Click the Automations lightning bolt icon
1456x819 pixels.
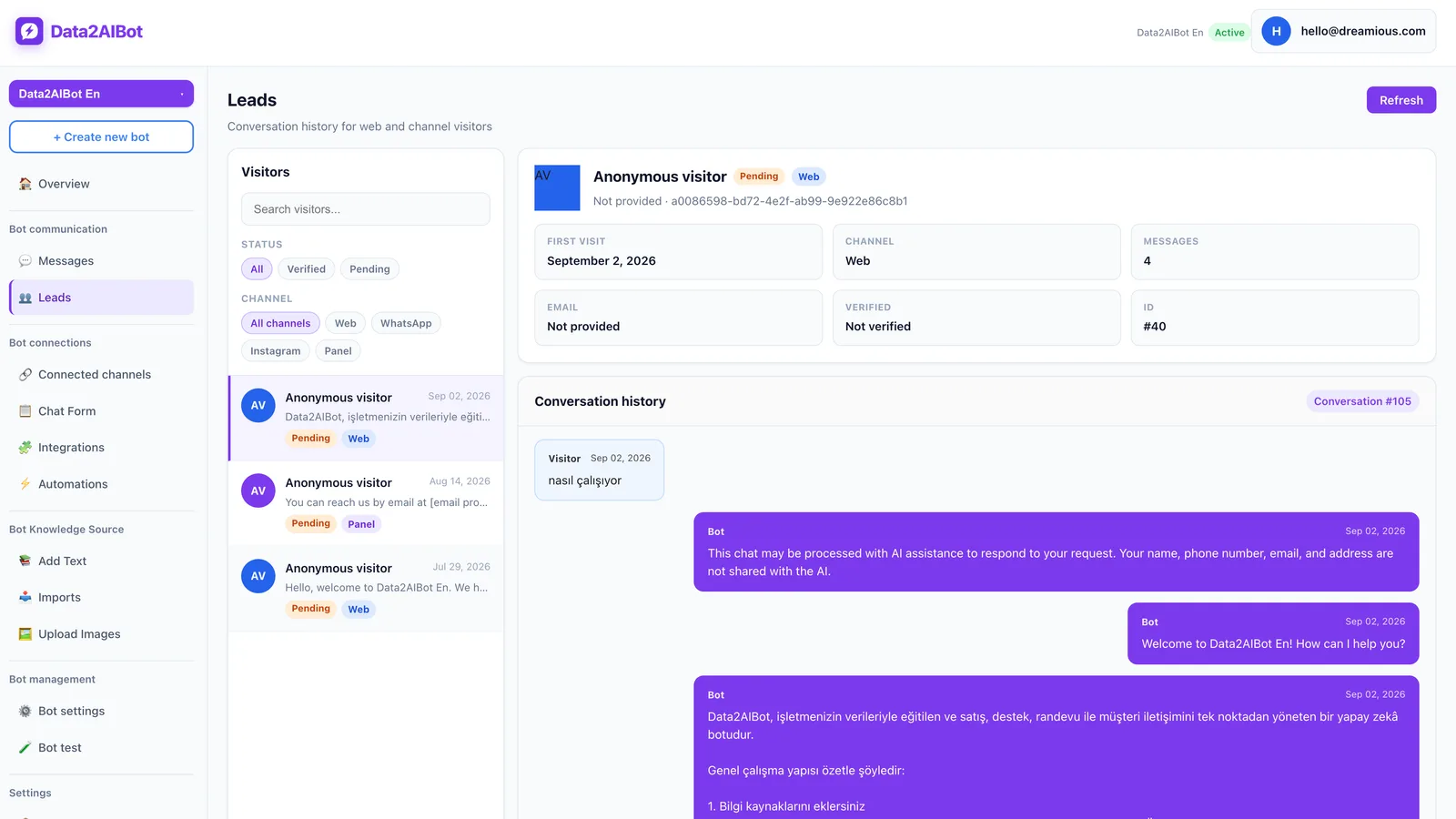(x=25, y=484)
